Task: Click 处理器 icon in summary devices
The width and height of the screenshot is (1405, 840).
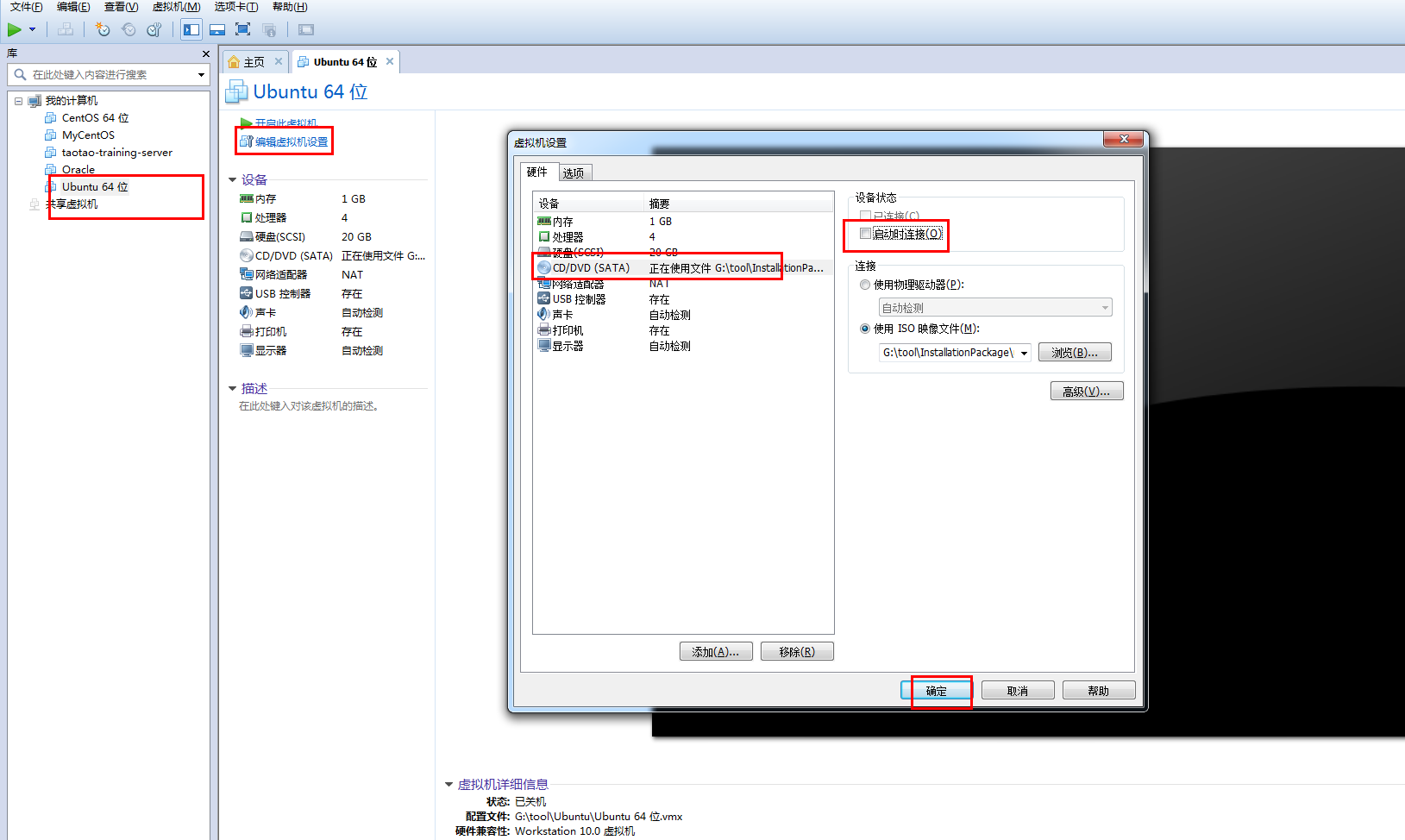Action: pyautogui.click(x=247, y=218)
